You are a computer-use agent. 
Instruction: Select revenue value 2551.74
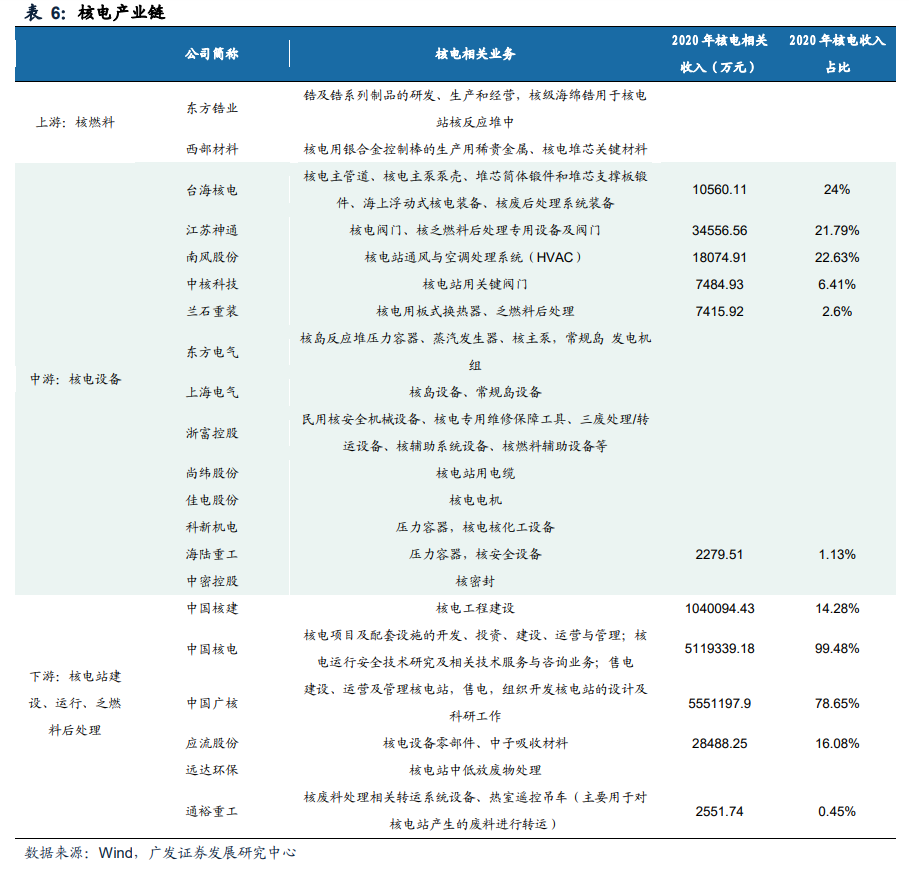pos(719,811)
